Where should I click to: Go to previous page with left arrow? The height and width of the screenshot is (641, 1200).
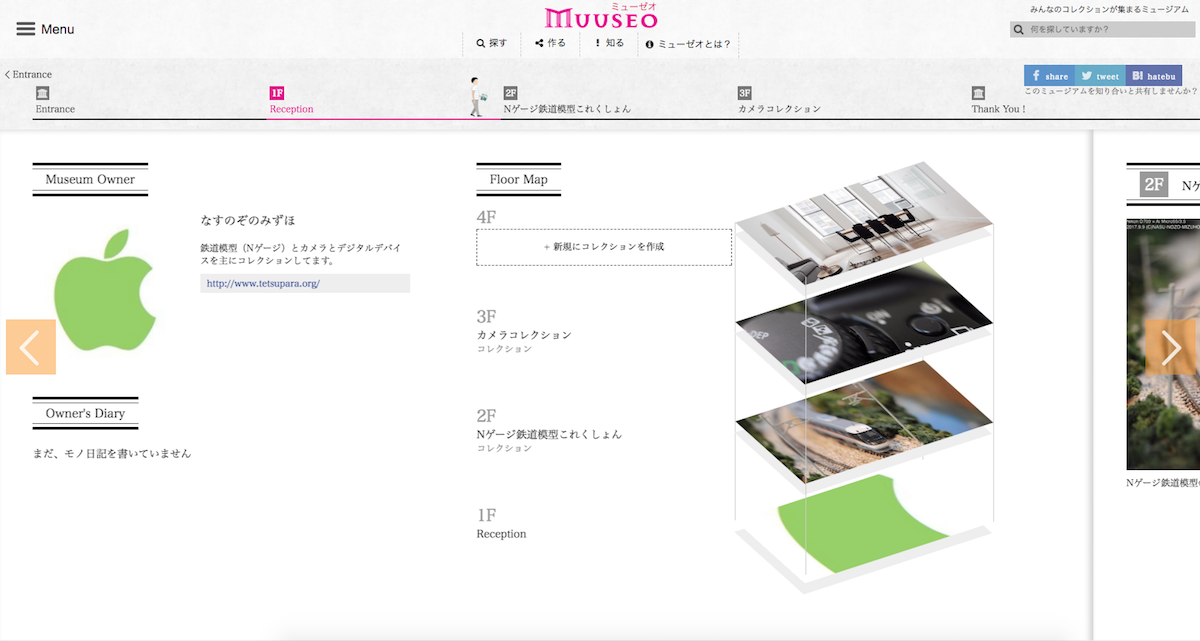pyautogui.click(x=31, y=347)
